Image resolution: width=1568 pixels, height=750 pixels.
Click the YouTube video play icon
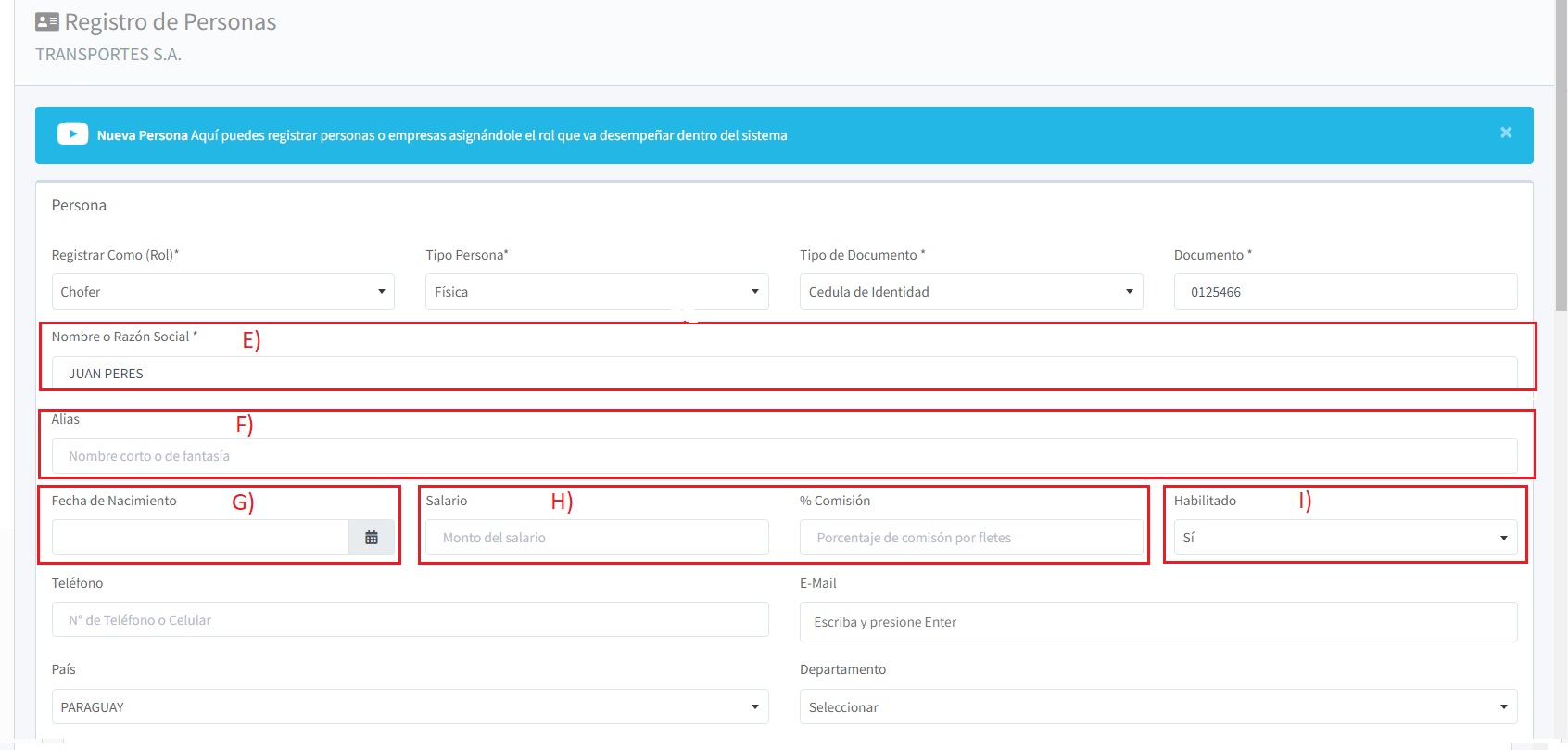[x=72, y=134]
